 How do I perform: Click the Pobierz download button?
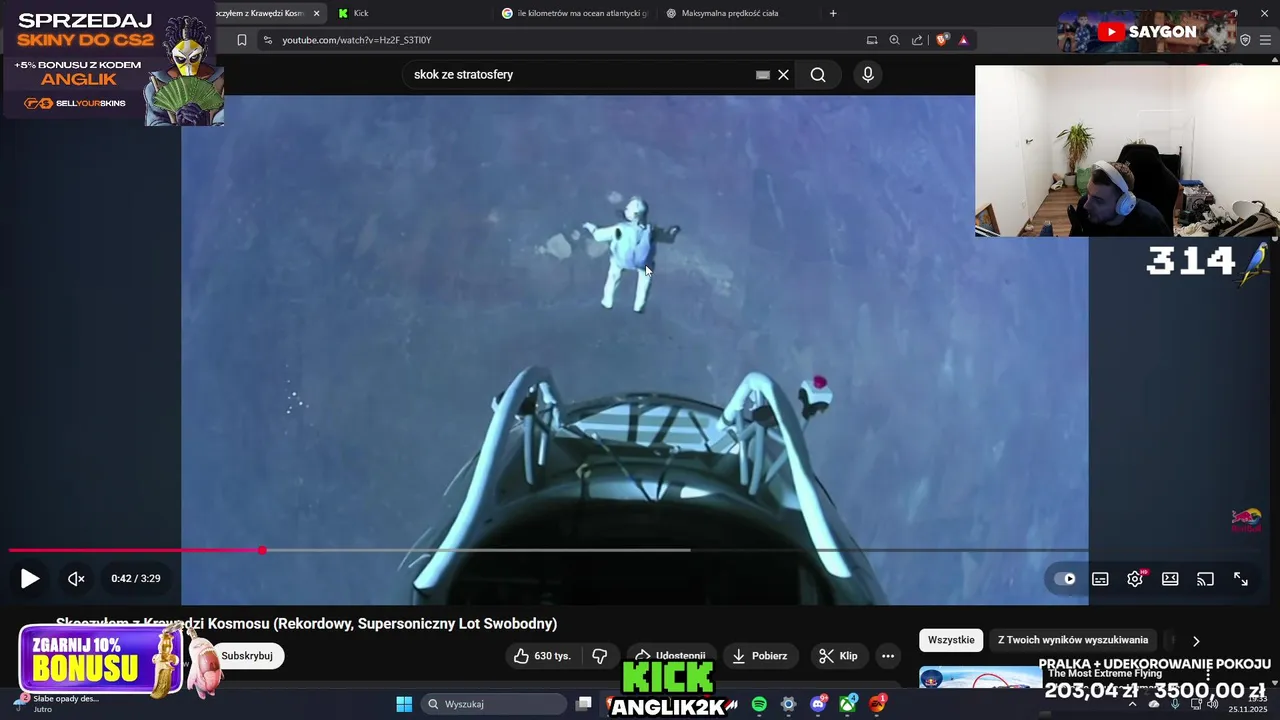[759, 656]
